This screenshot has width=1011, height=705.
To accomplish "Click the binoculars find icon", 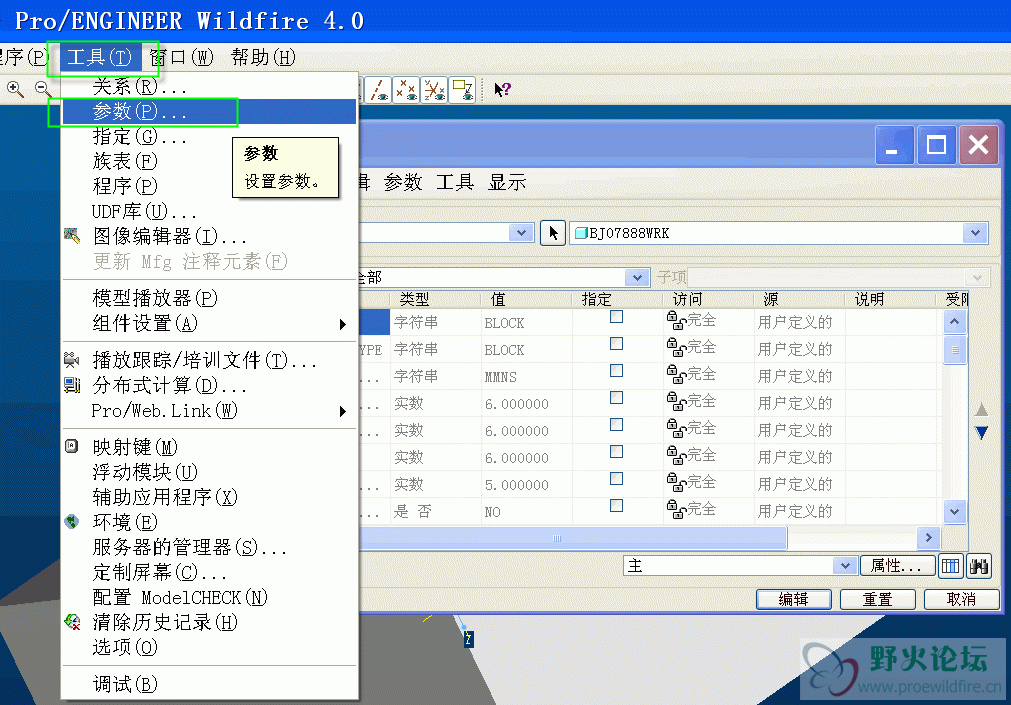I will coord(978,566).
